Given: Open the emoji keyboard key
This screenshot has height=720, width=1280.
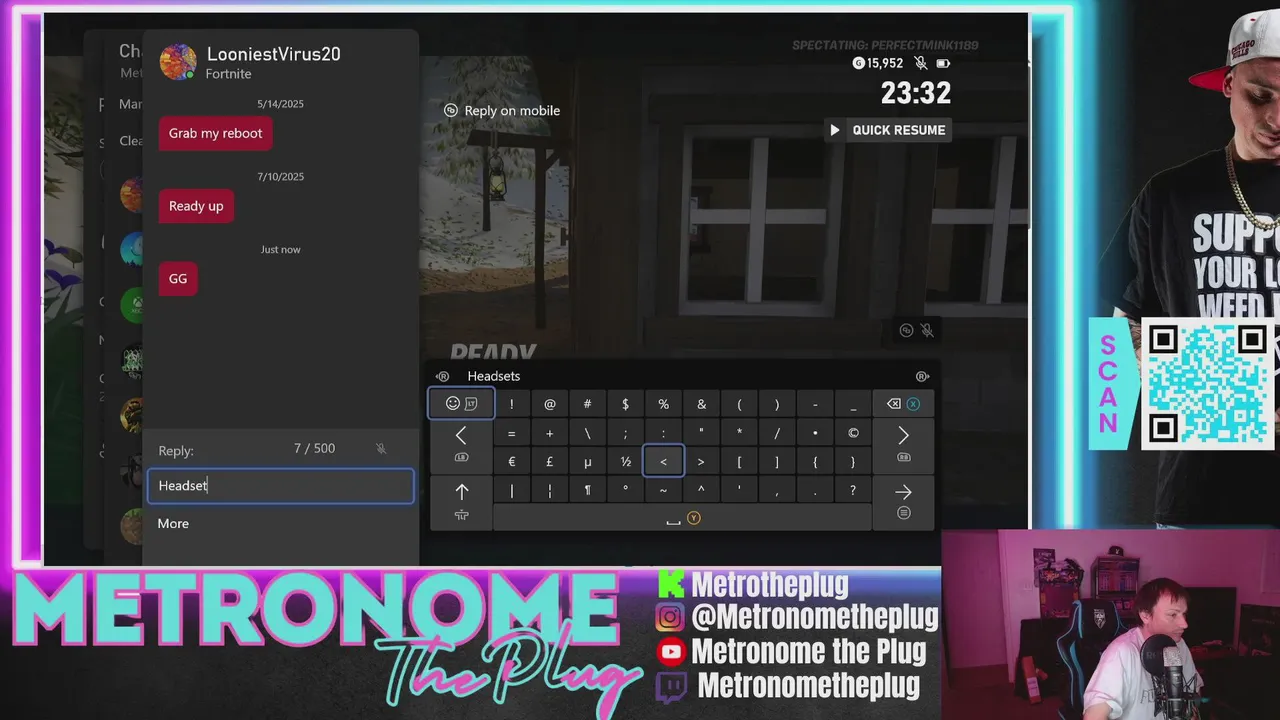Looking at the screenshot, I should click(461, 404).
